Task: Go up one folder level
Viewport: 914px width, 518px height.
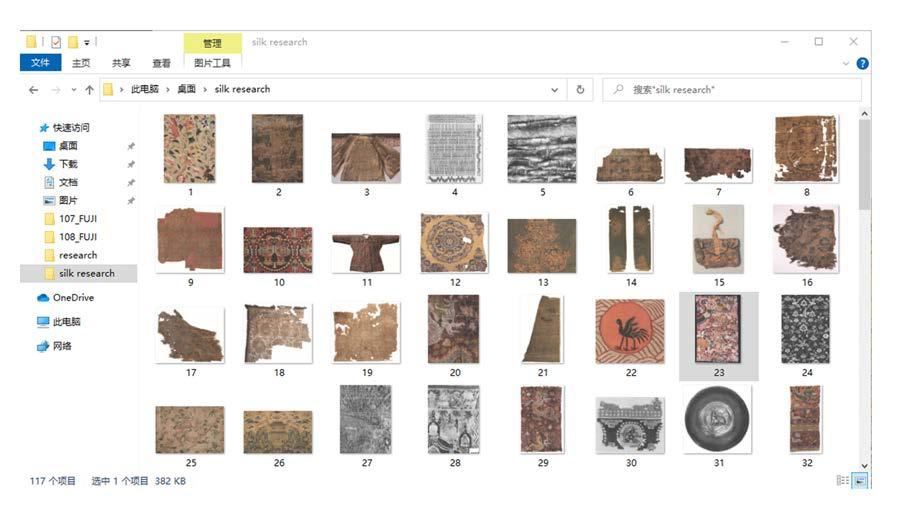Action: [x=89, y=90]
